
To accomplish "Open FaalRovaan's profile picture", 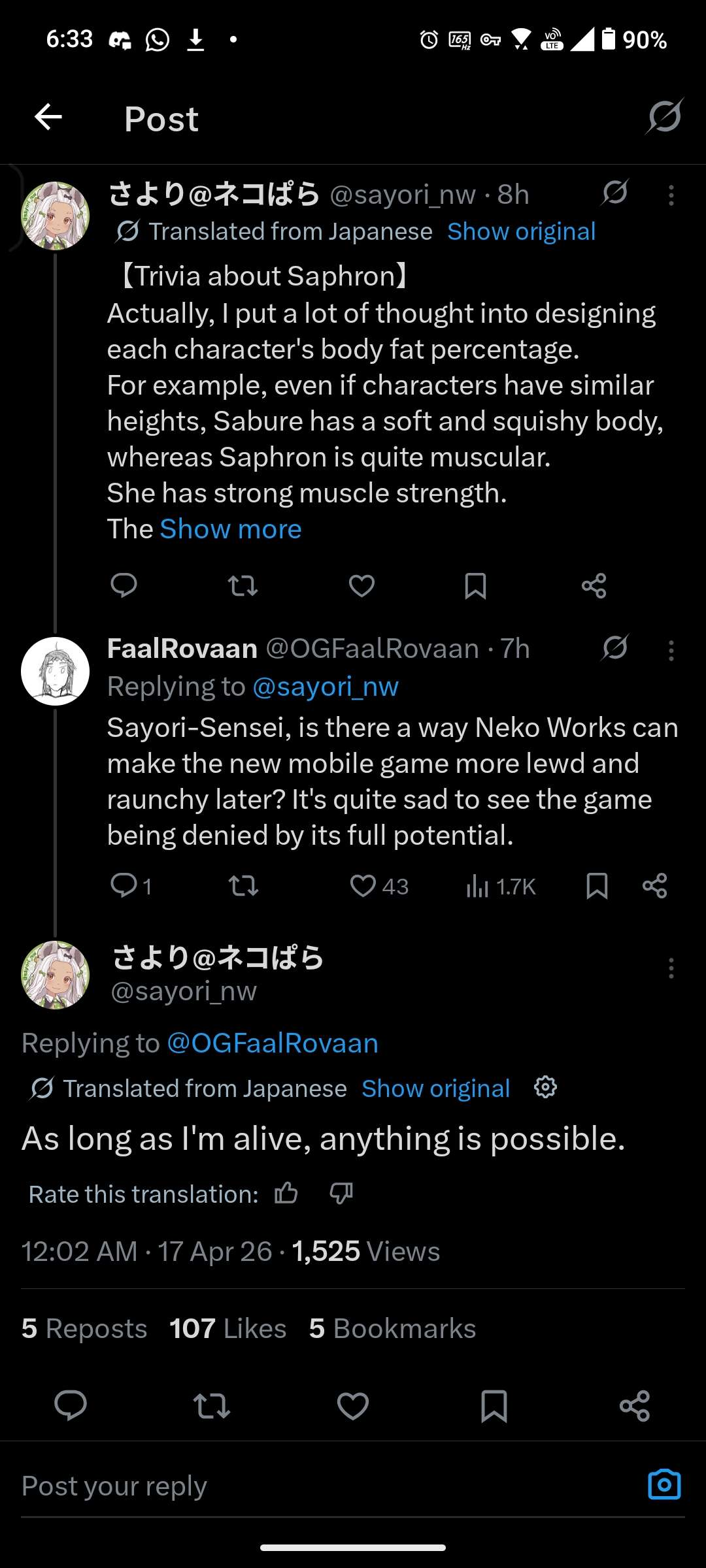I will tap(56, 671).
